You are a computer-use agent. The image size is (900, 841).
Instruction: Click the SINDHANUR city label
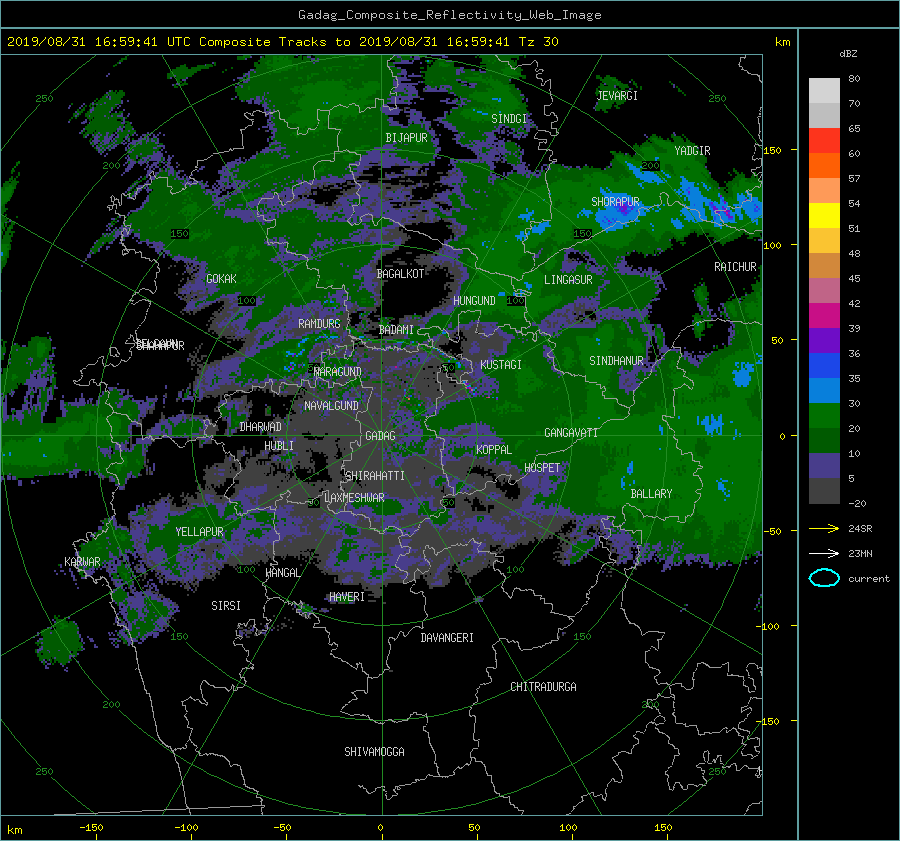(x=616, y=361)
